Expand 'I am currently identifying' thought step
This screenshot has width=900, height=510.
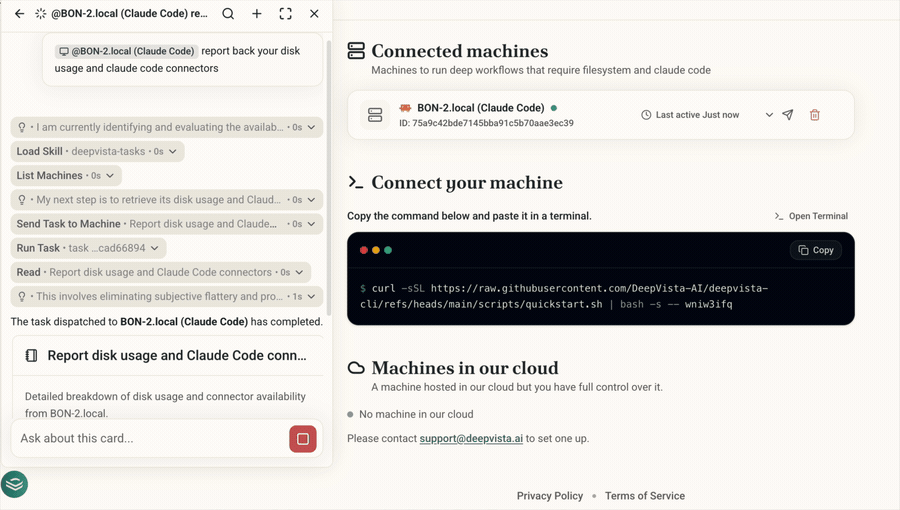166,127
